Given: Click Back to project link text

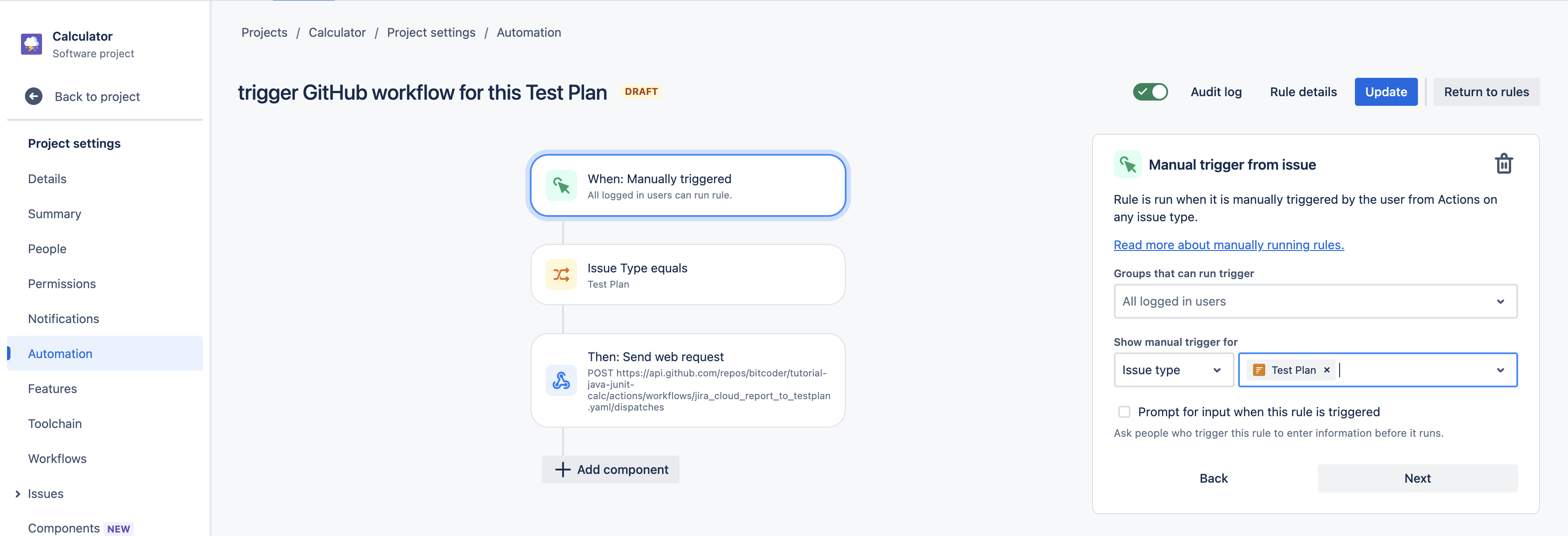Looking at the screenshot, I should pyautogui.click(x=97, y=97).
